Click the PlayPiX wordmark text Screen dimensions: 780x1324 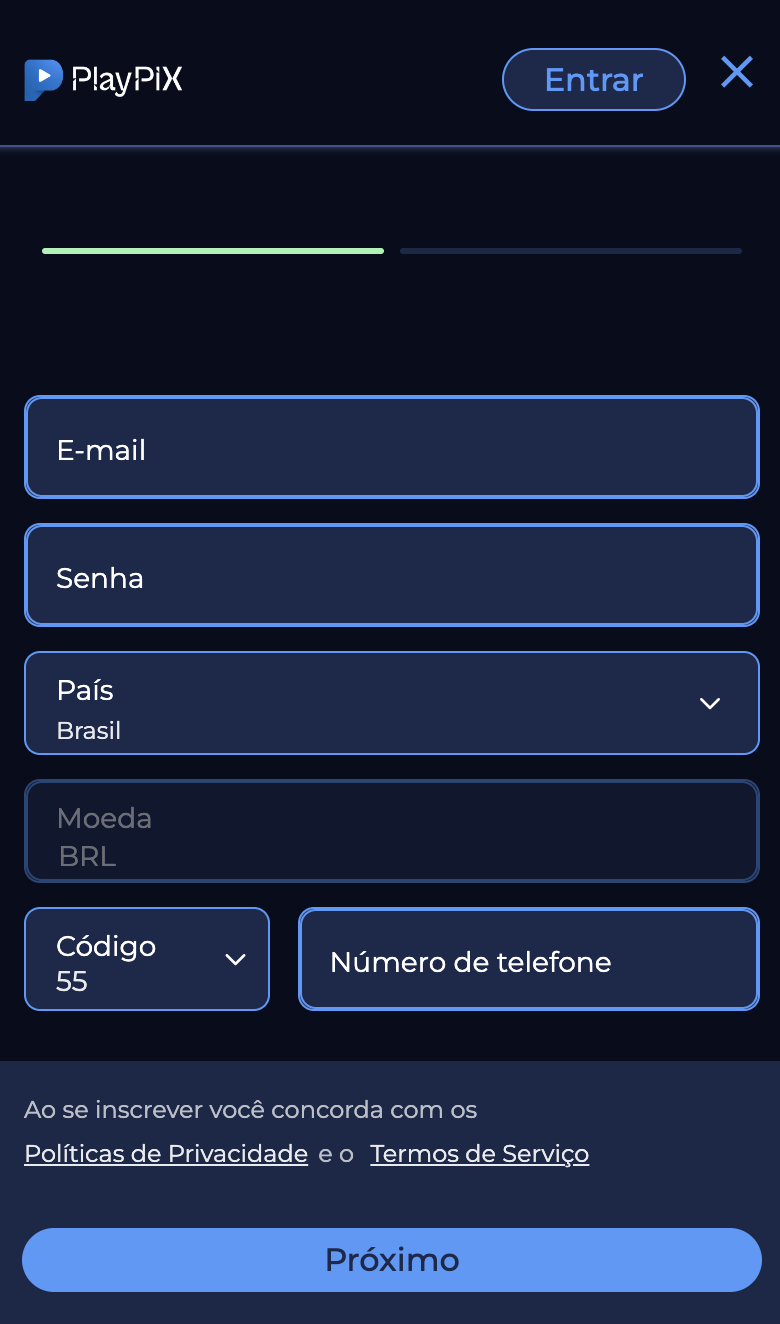coord(127,80)
